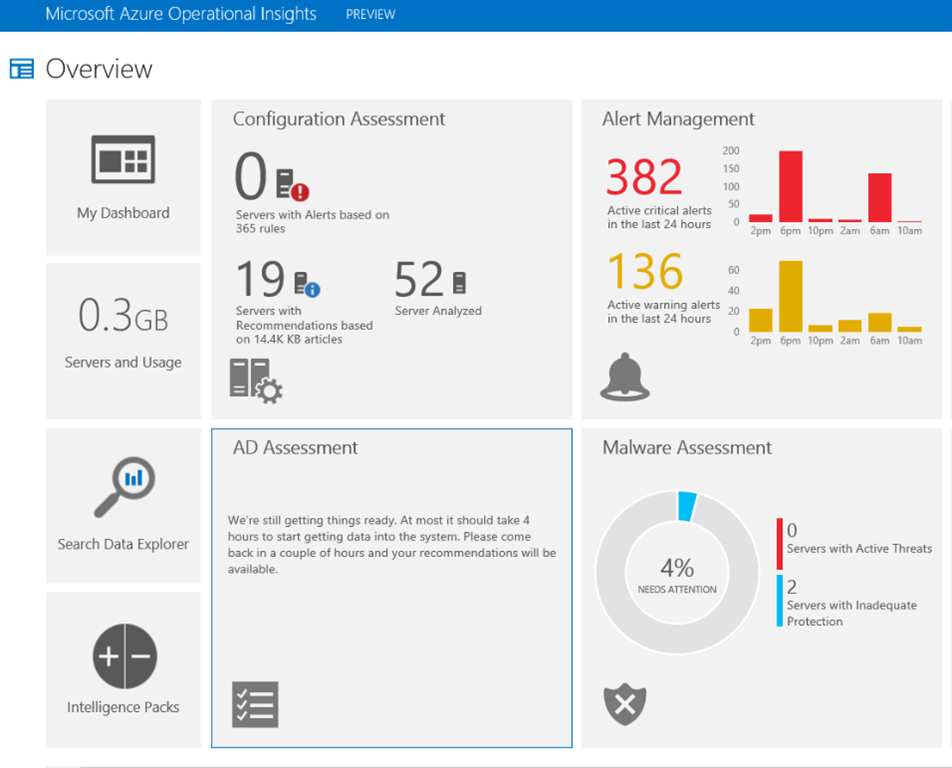Click the server critical alert icon
The width and height of the screenshot is (952, 768).
point(292,184)
